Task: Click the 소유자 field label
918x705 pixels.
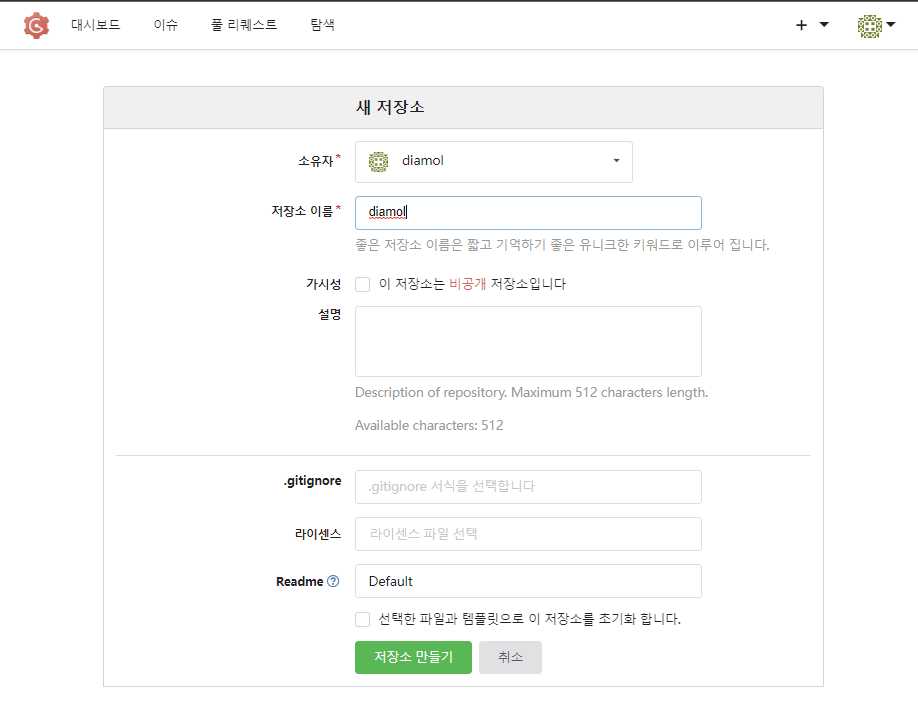Action: [316, 160]
